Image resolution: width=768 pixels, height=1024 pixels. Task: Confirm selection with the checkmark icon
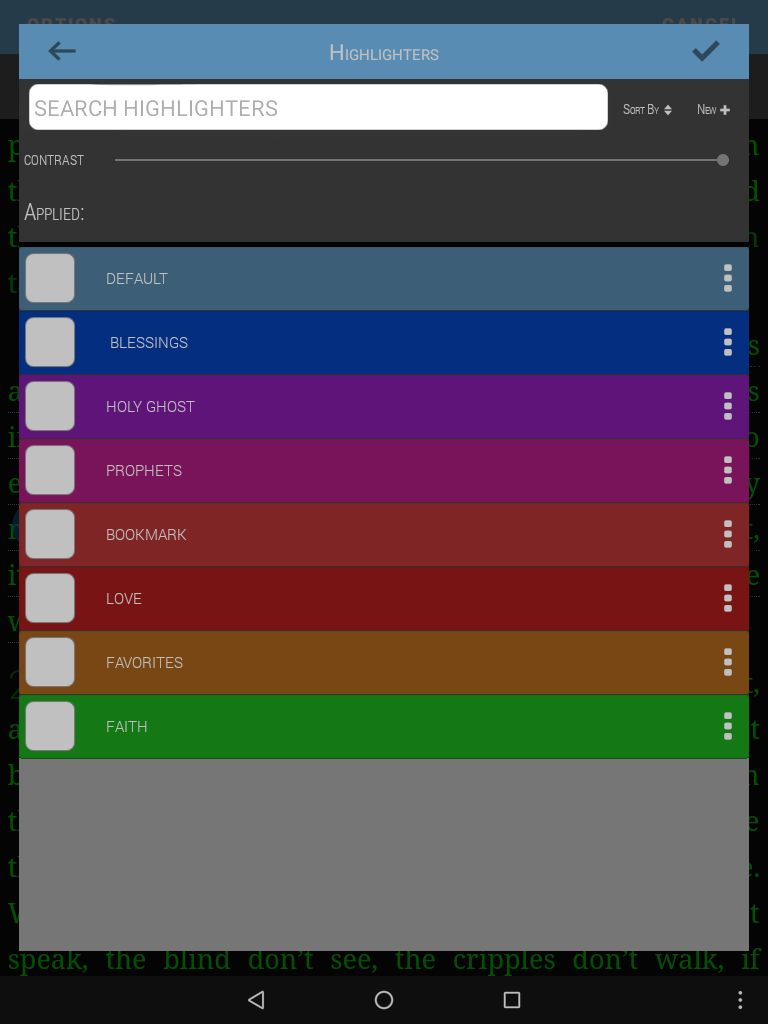(x=705, y=51)
